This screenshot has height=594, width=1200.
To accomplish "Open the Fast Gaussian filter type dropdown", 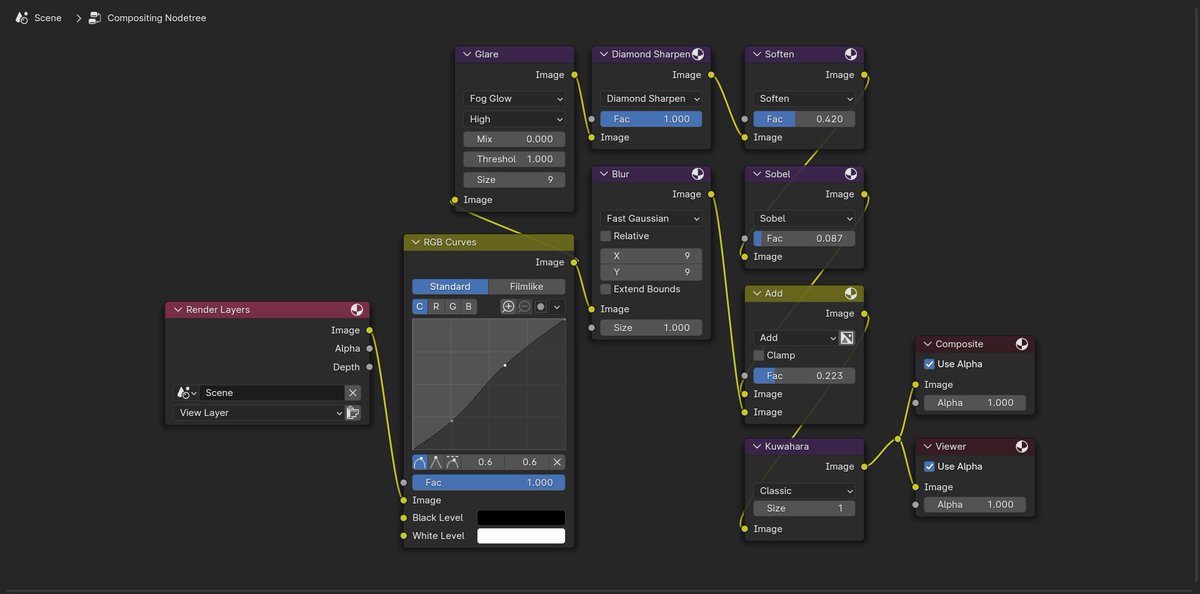I will (x=651, y=218).
